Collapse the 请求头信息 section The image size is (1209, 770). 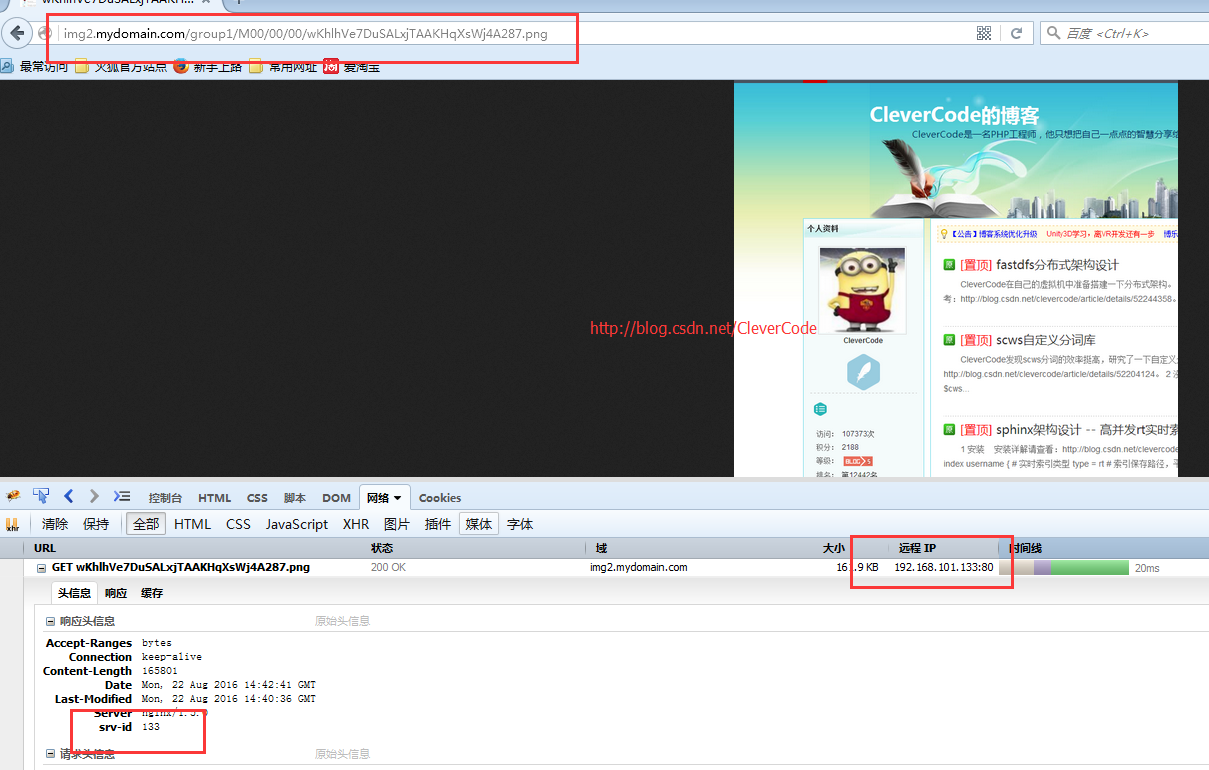(50, 754)
